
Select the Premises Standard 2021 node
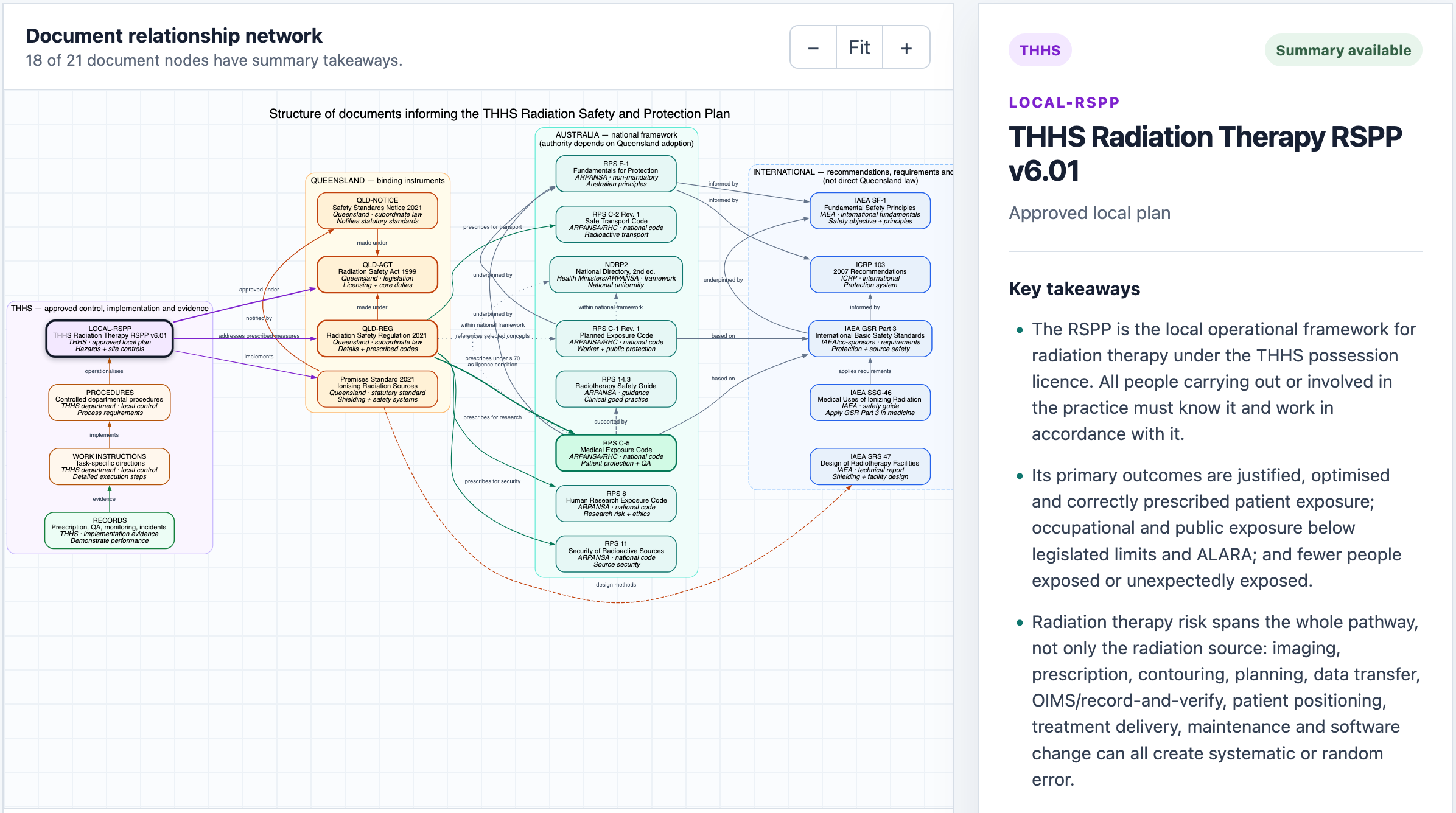pyautogui.click(x=377, y=389)
